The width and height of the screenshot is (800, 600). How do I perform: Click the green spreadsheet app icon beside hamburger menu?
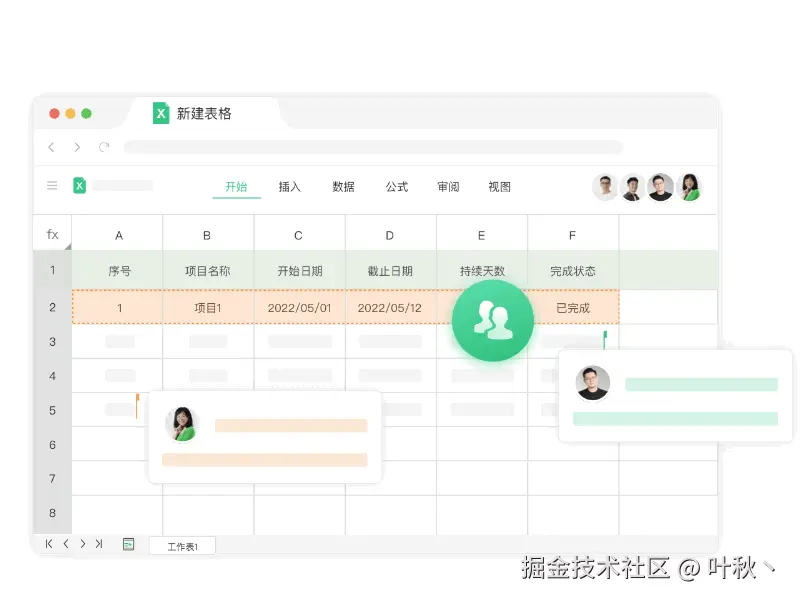click(x=82, y=186)
